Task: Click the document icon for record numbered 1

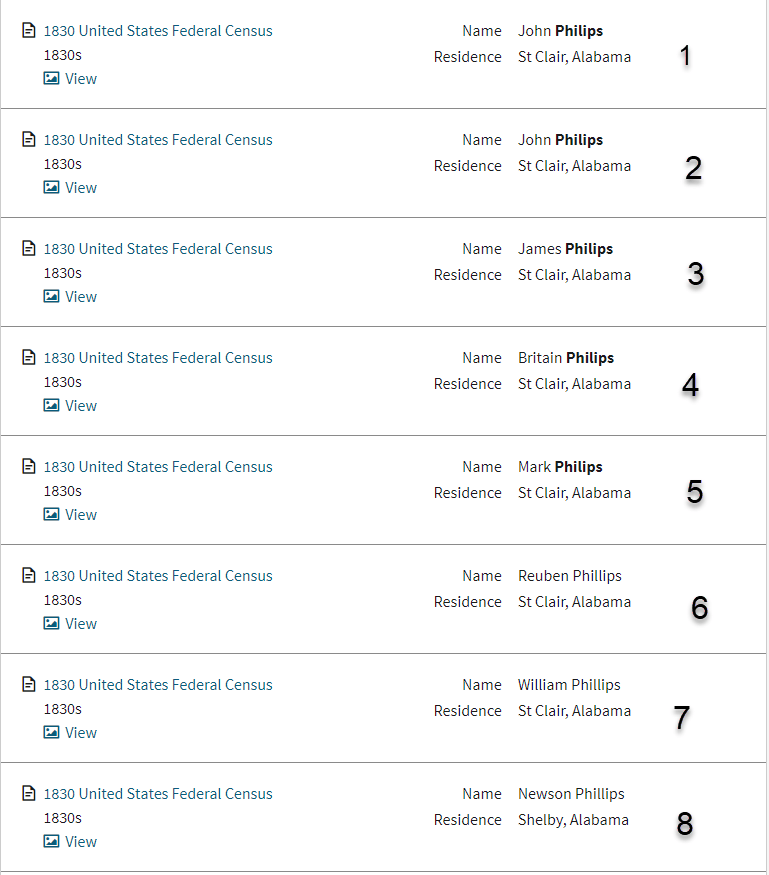Action: point(29,31)
